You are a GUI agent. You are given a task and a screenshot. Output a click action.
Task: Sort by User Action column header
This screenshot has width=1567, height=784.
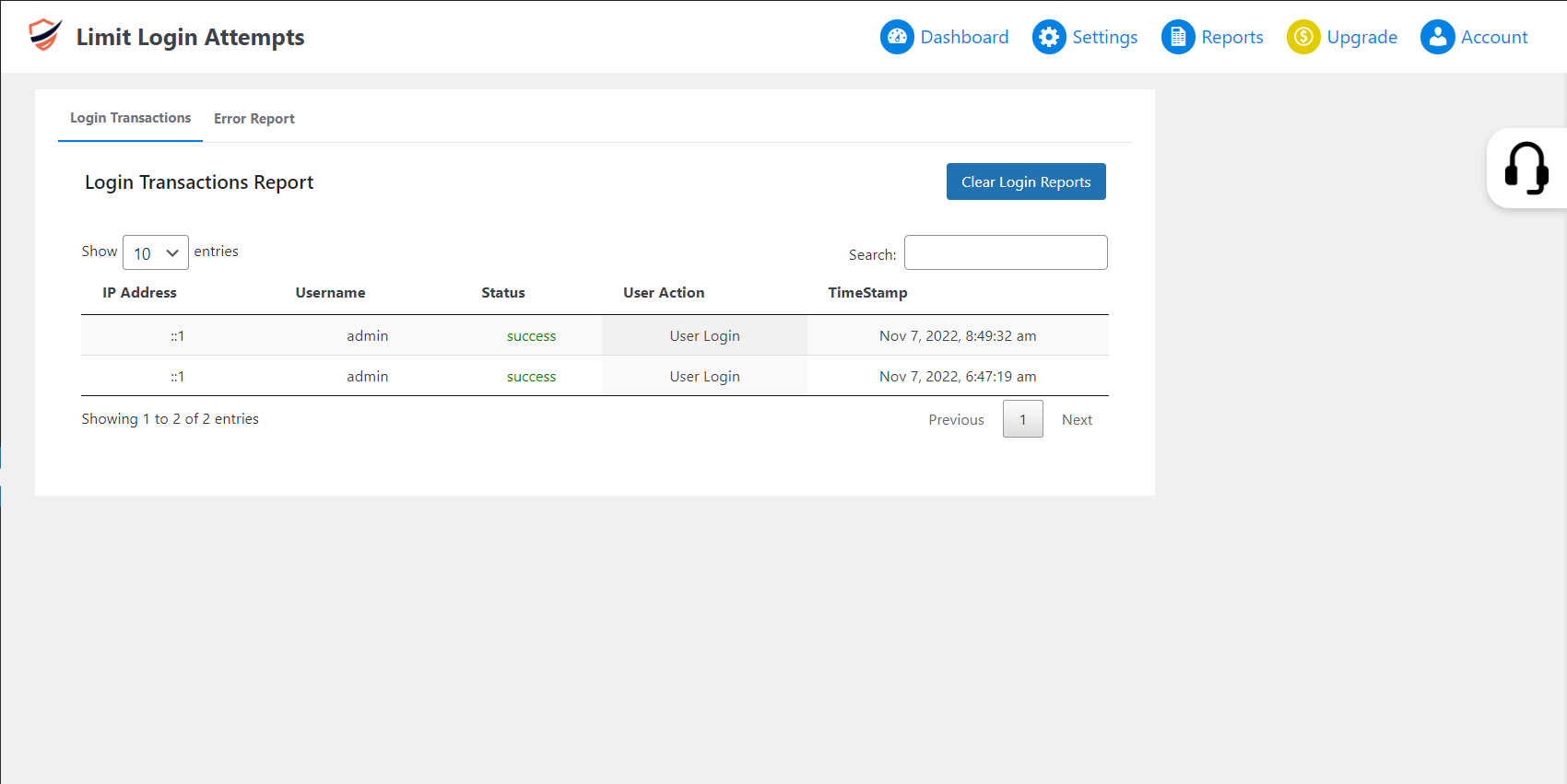[x=664, y=292]
